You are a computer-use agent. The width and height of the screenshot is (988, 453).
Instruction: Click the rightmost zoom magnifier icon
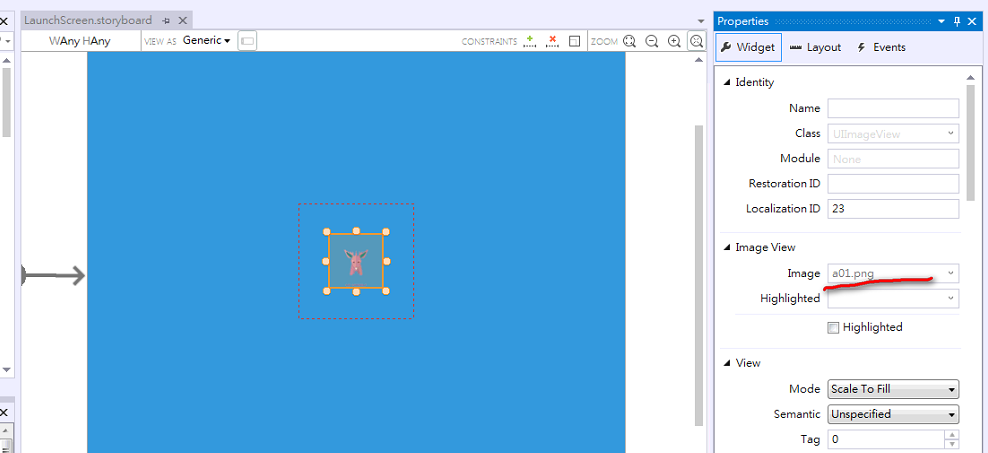point(696,41)
